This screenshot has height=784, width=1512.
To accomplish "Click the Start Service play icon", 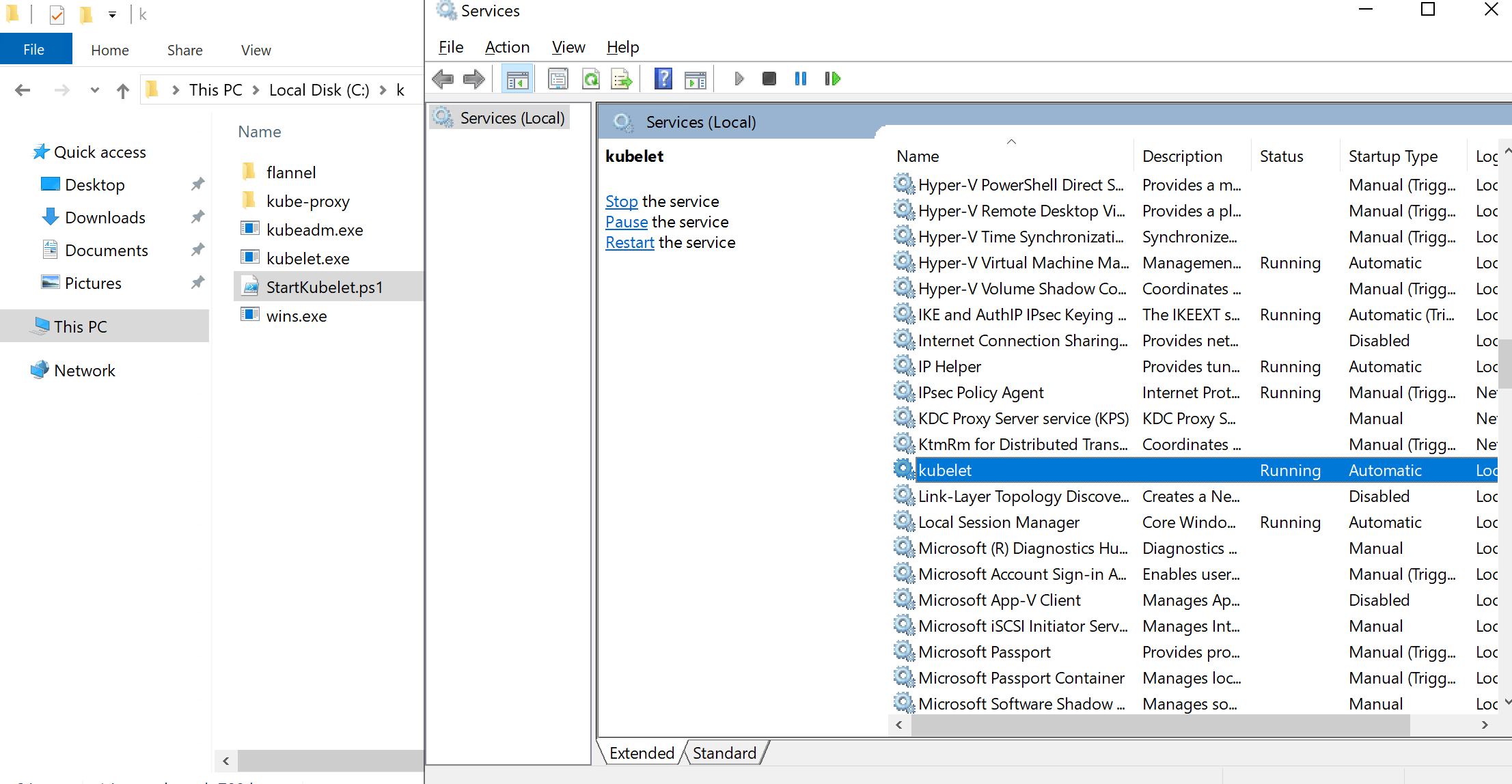I will coord(739,79).
